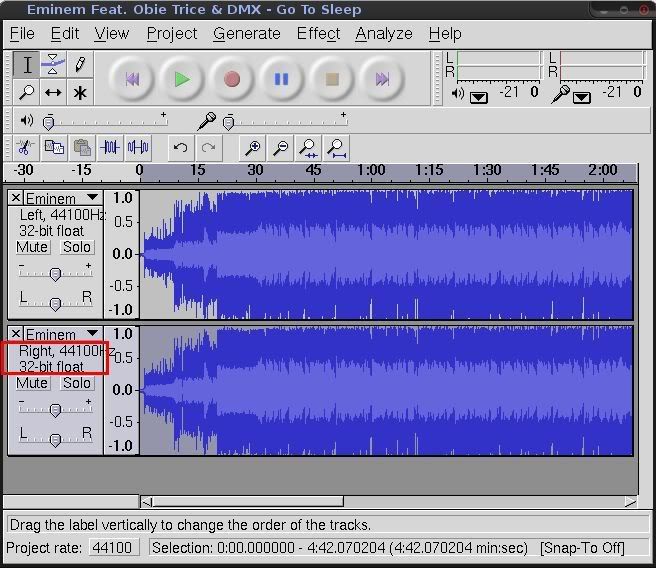Click Snap-To Off status text

[x=582, y=548]
